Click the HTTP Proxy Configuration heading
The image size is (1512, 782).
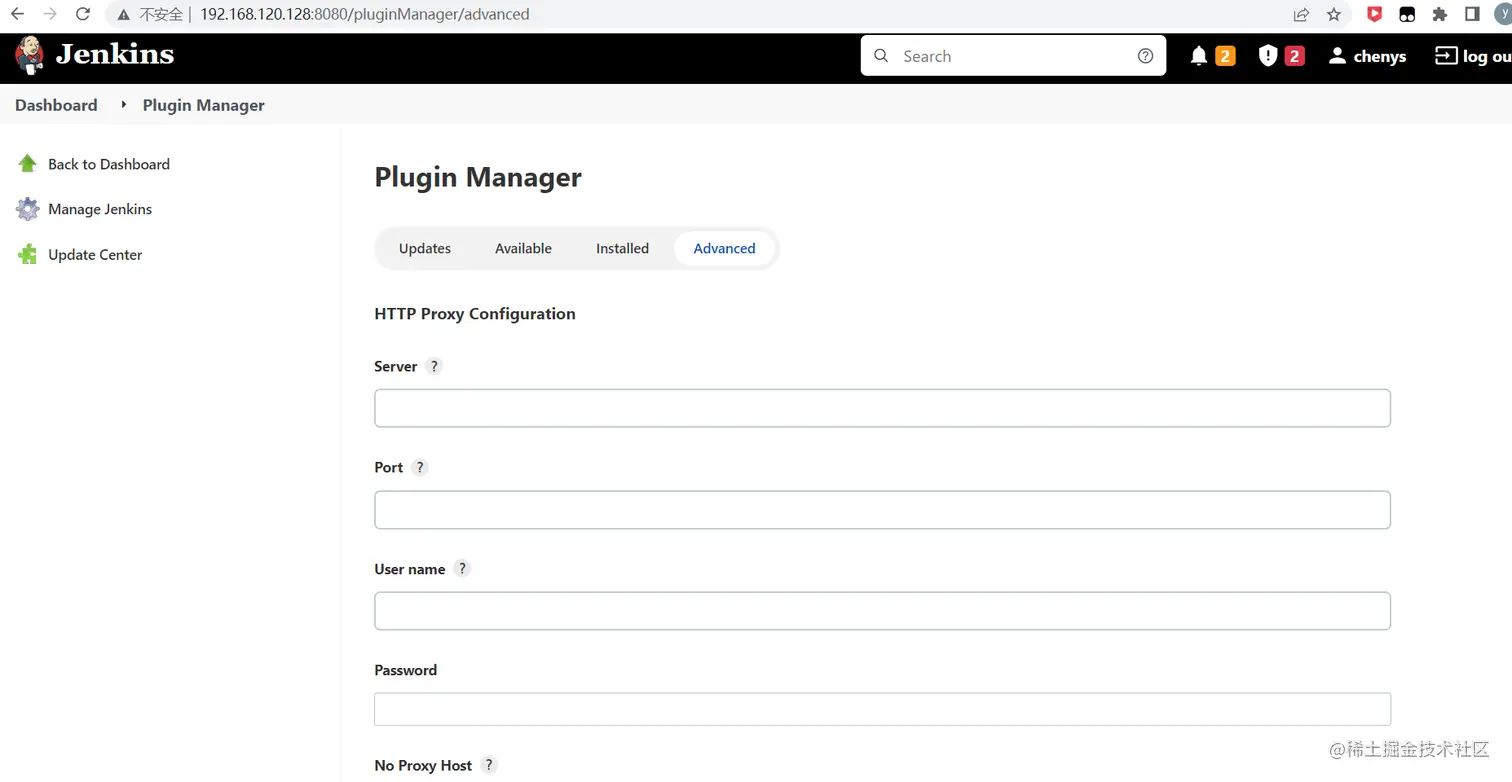click(x=475, y=313)
